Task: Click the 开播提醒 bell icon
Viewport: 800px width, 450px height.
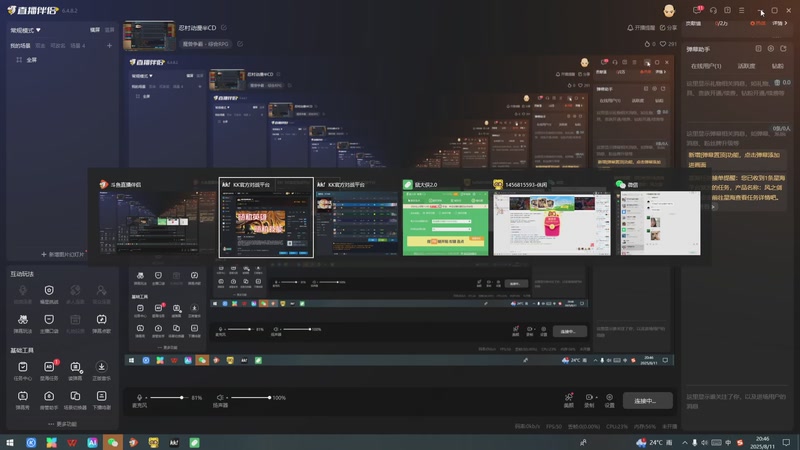Action: point(641,28)
